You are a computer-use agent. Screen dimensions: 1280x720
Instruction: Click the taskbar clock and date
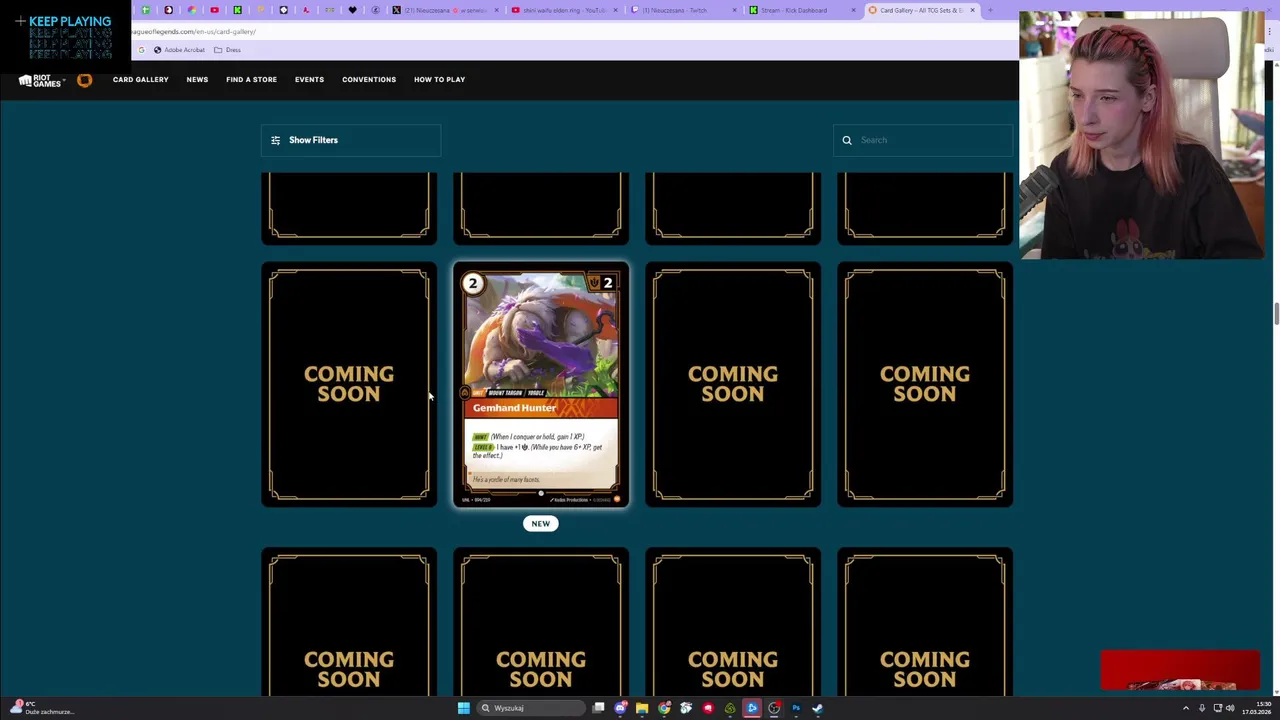pyautogui.click(x=1257, y=708)
